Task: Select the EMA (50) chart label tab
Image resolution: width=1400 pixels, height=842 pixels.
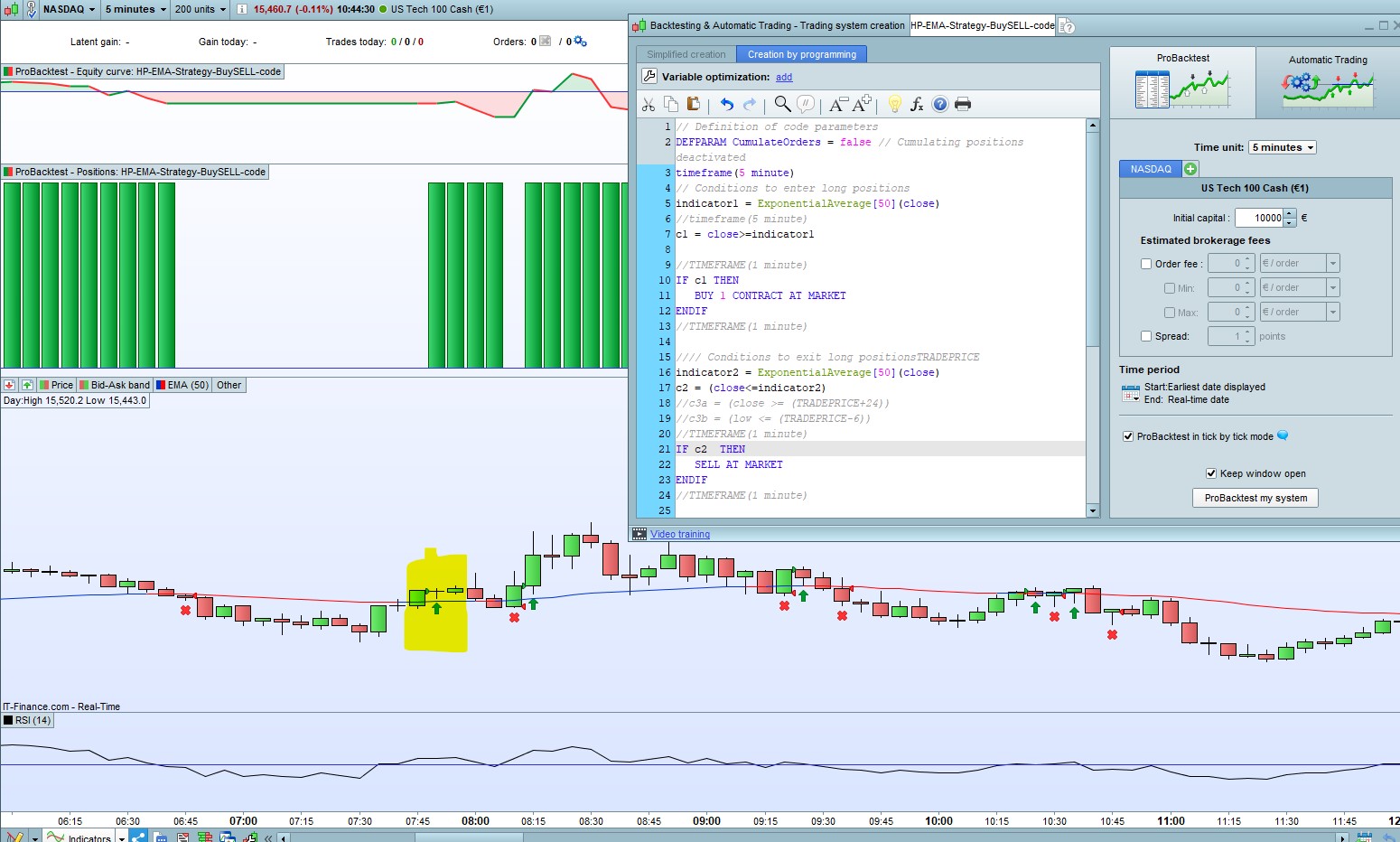Action: point(182,385)
